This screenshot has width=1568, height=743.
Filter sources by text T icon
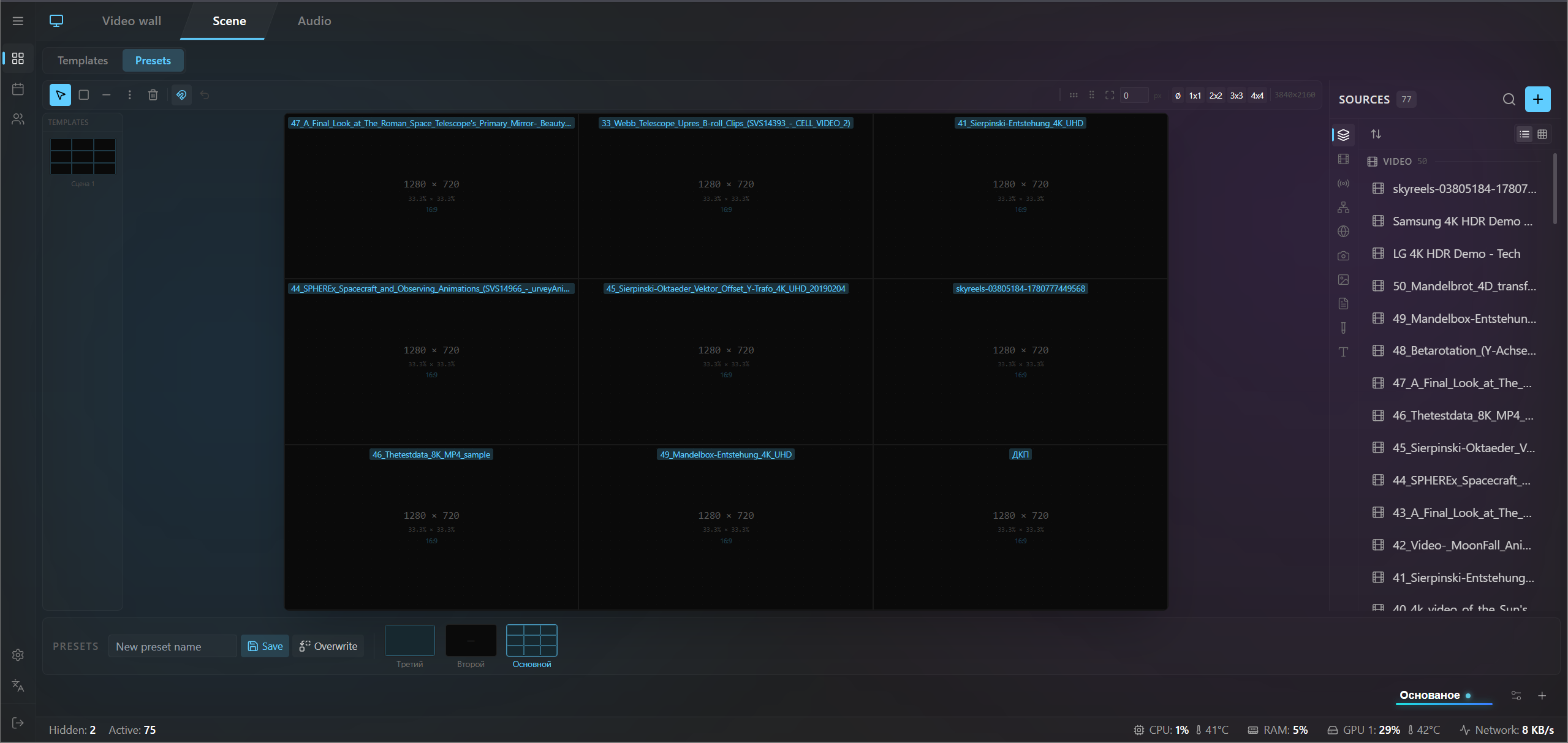(1344, 352)
